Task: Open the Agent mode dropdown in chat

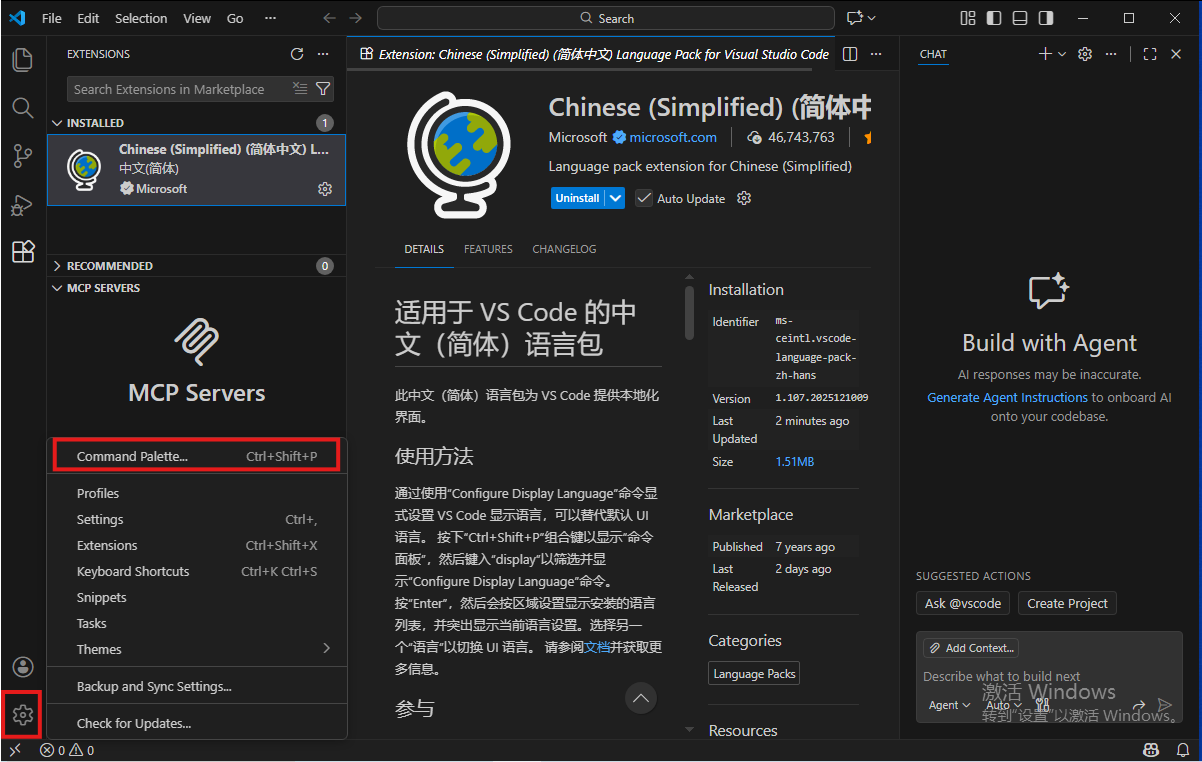Action: pos(949,705)
